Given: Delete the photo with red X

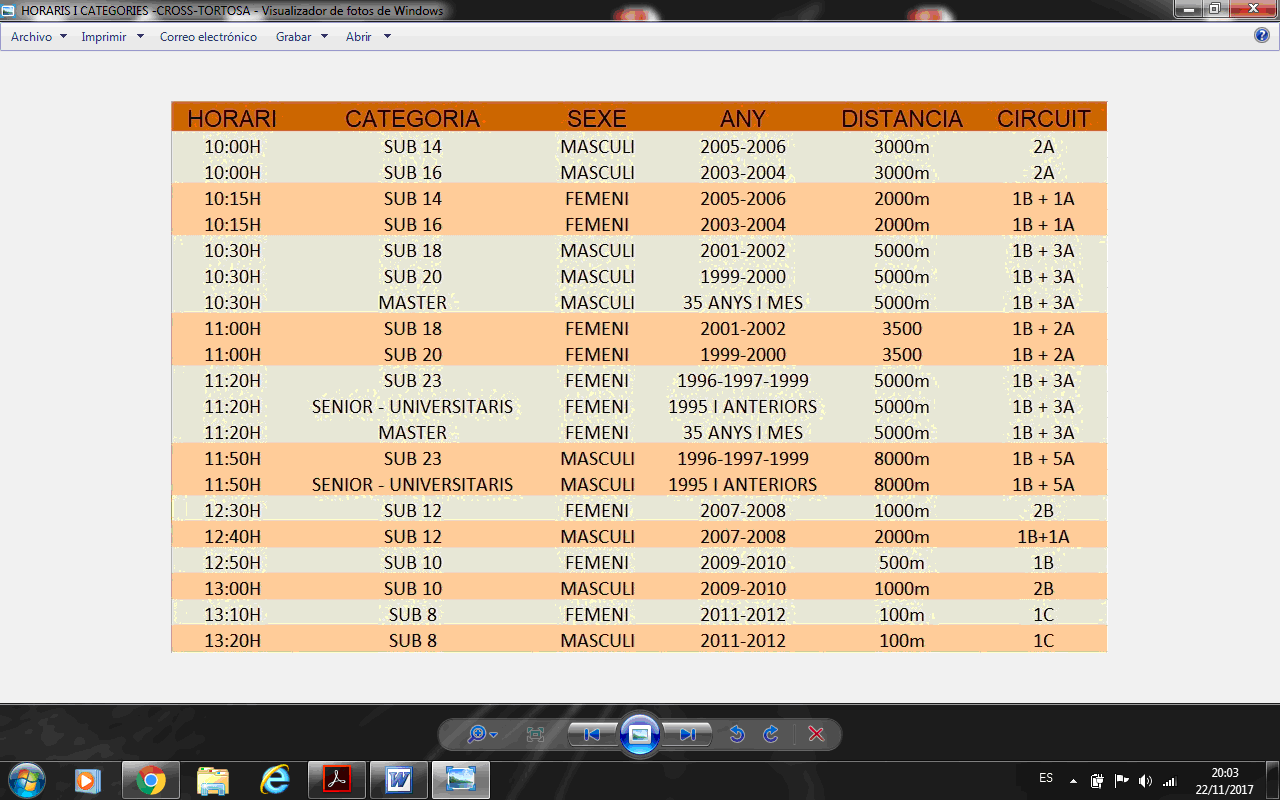Looking at the screenshot, I should (x=816, y=735).
